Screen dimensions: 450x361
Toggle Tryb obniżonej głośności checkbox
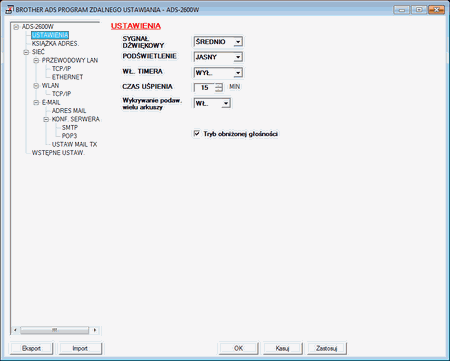click(x=197, y=134)
